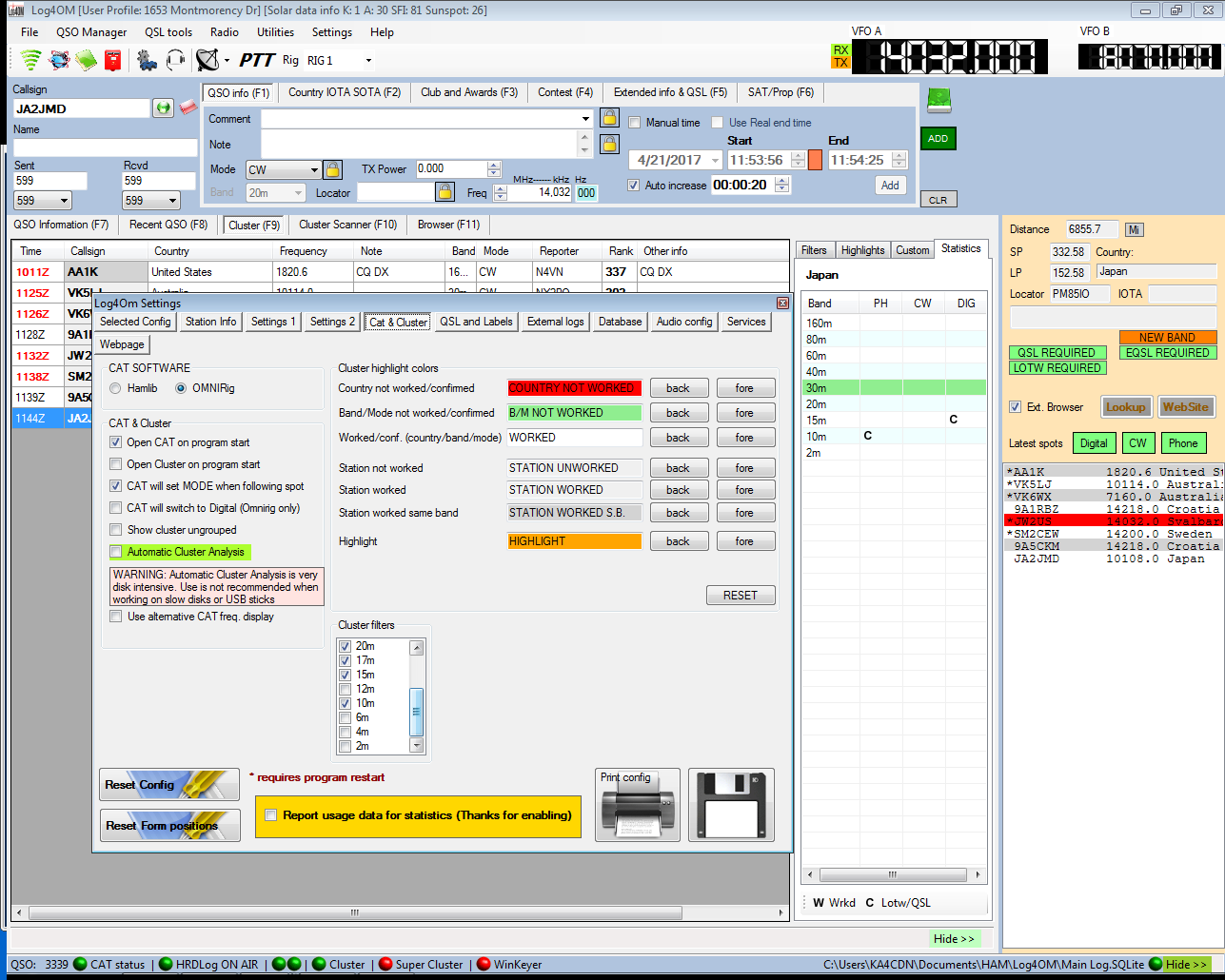This screenshot has height=980, width=1225.
Task: Click the WinKeyer red status LED
Action: pyautogui.click(x=484, y=964)
